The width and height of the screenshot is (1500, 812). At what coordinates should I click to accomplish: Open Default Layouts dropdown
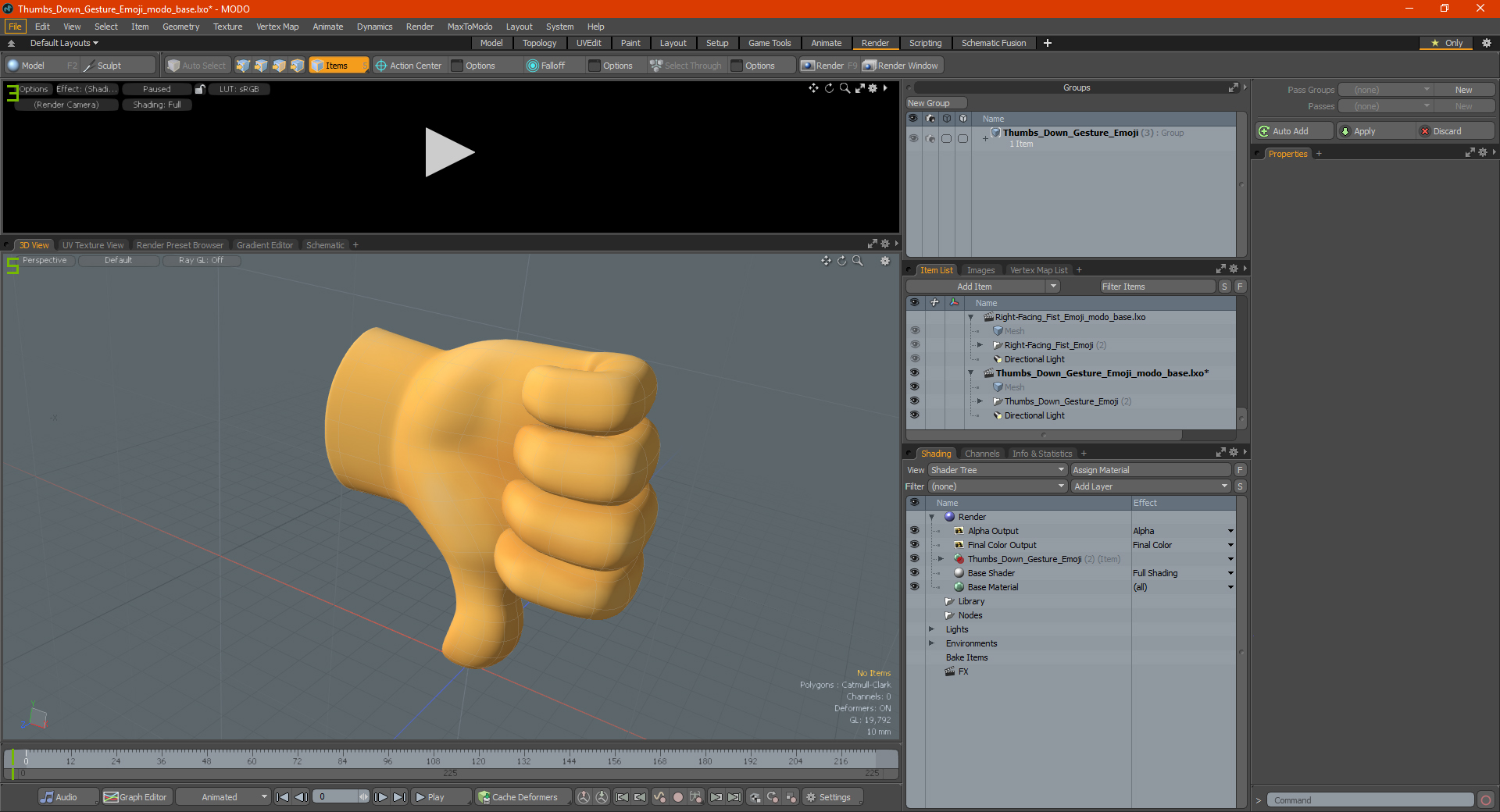coord(64,43)
